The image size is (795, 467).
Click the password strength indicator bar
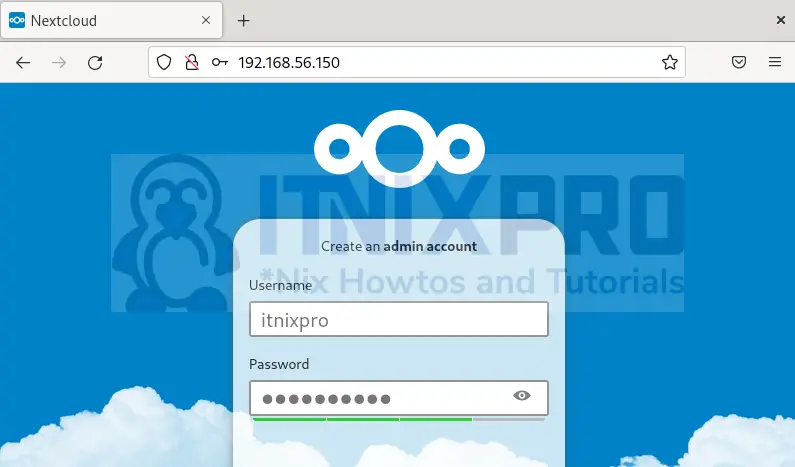[398, 420]
